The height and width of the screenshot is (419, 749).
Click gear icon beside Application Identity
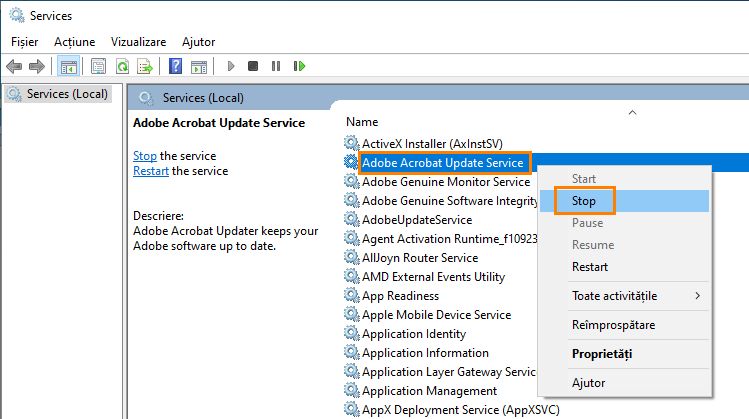352,333
